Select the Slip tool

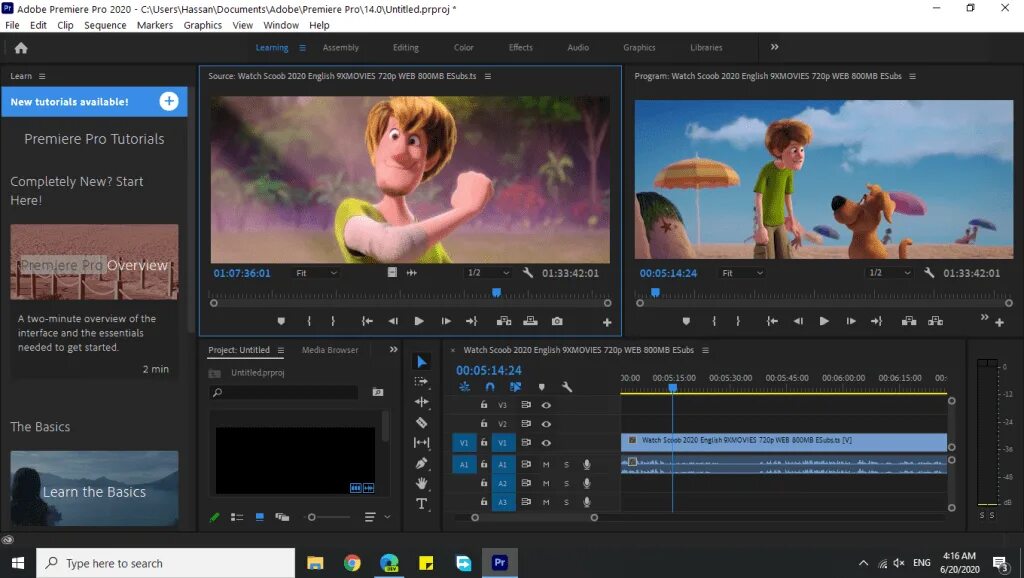(x=422, y=443)
